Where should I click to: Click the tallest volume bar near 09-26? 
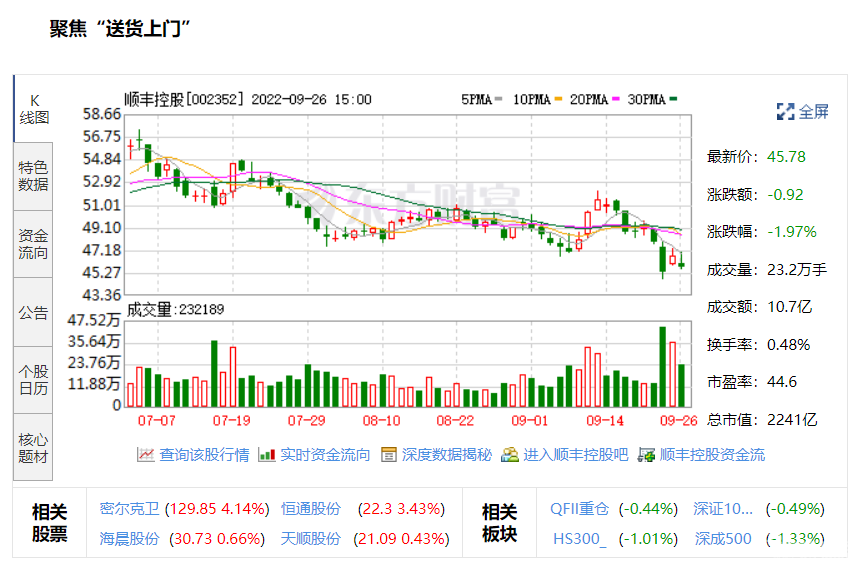[662, 367]
